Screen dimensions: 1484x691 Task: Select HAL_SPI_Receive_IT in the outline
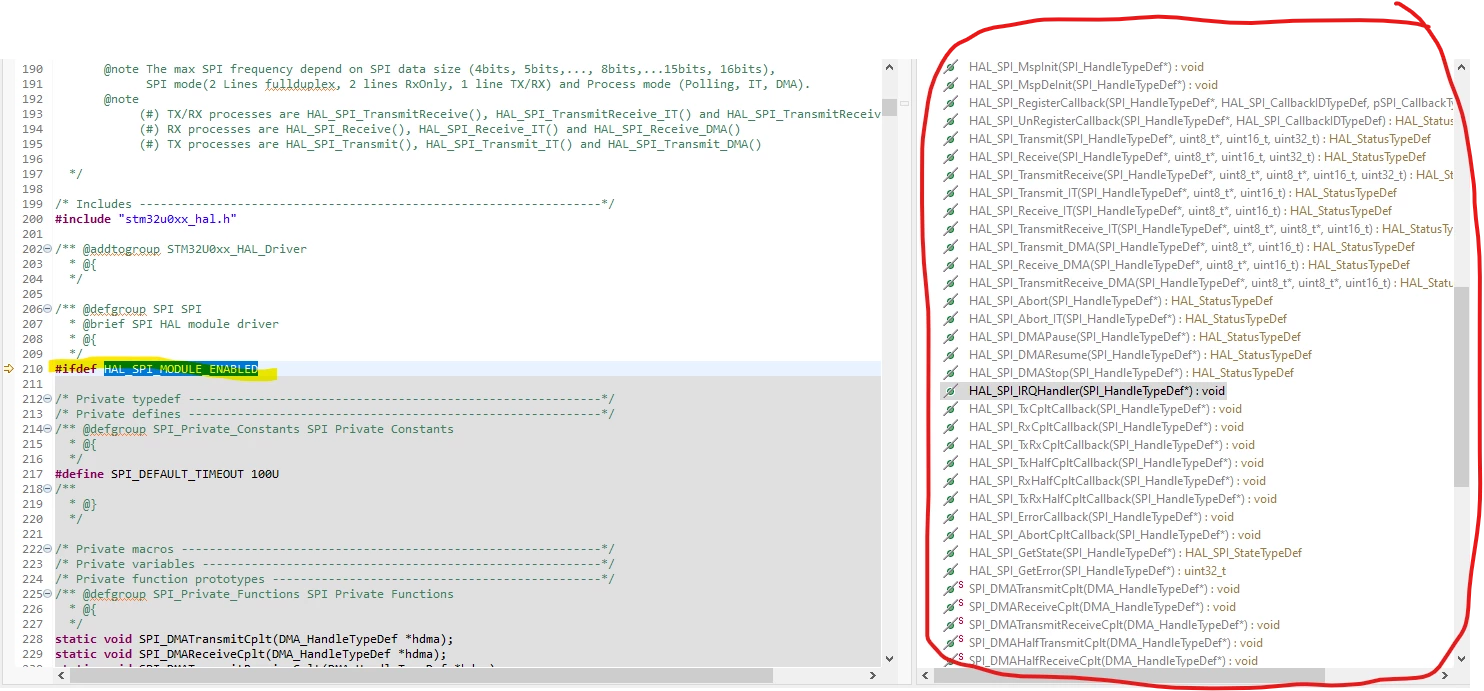[1180, 211]
